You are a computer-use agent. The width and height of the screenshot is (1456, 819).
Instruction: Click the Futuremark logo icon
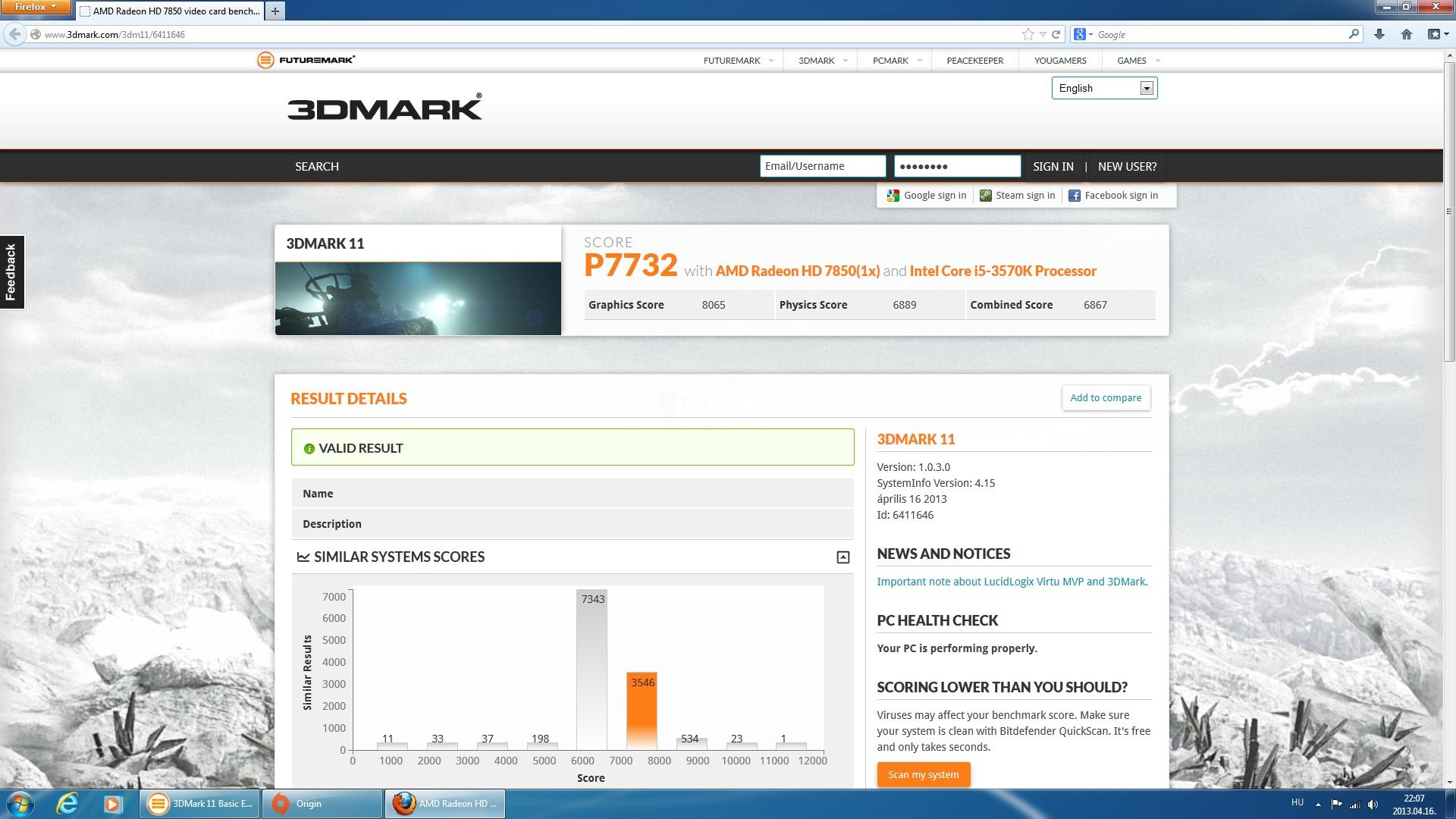coord(265,60)
